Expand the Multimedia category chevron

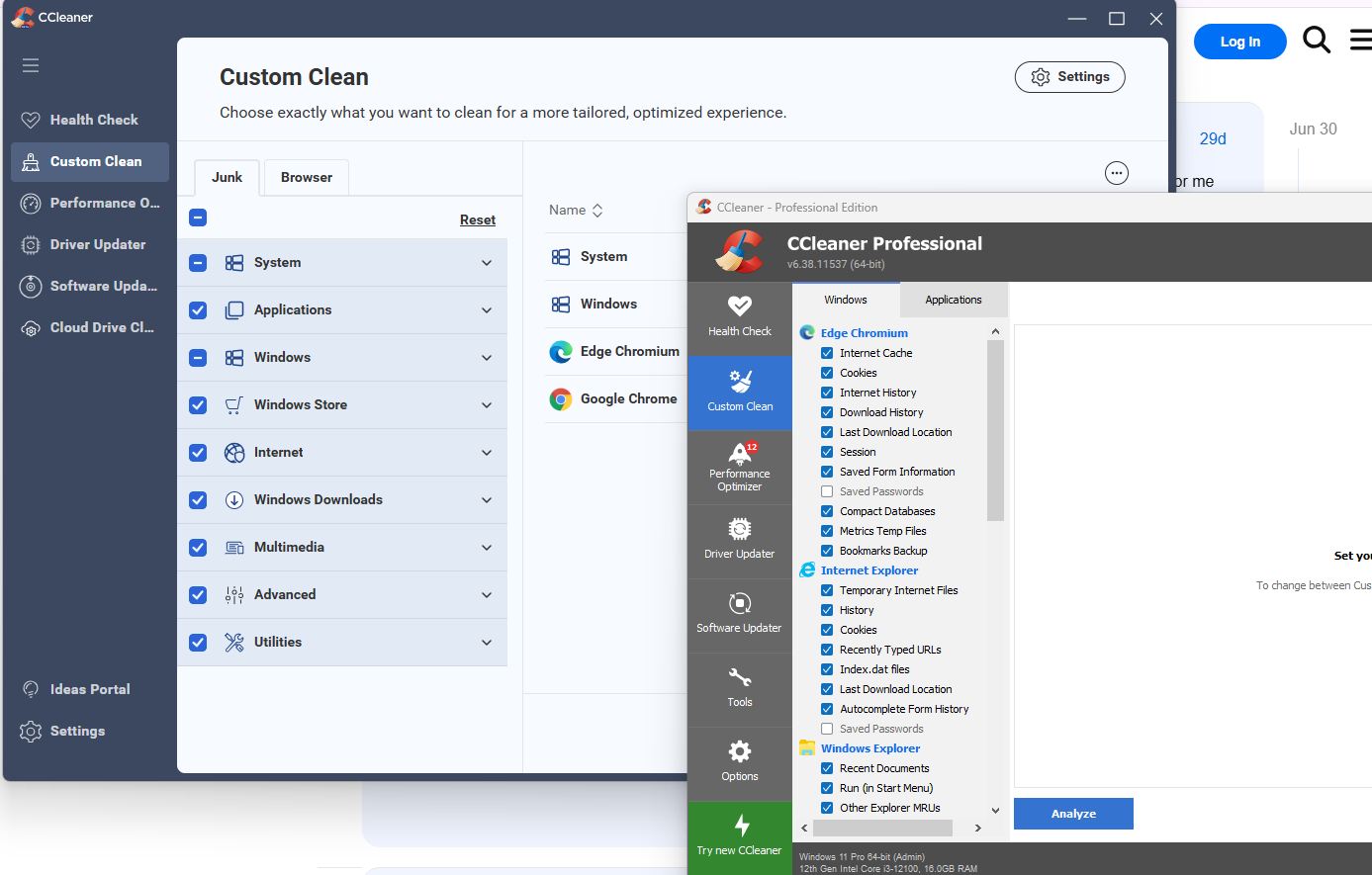(487, 548)
